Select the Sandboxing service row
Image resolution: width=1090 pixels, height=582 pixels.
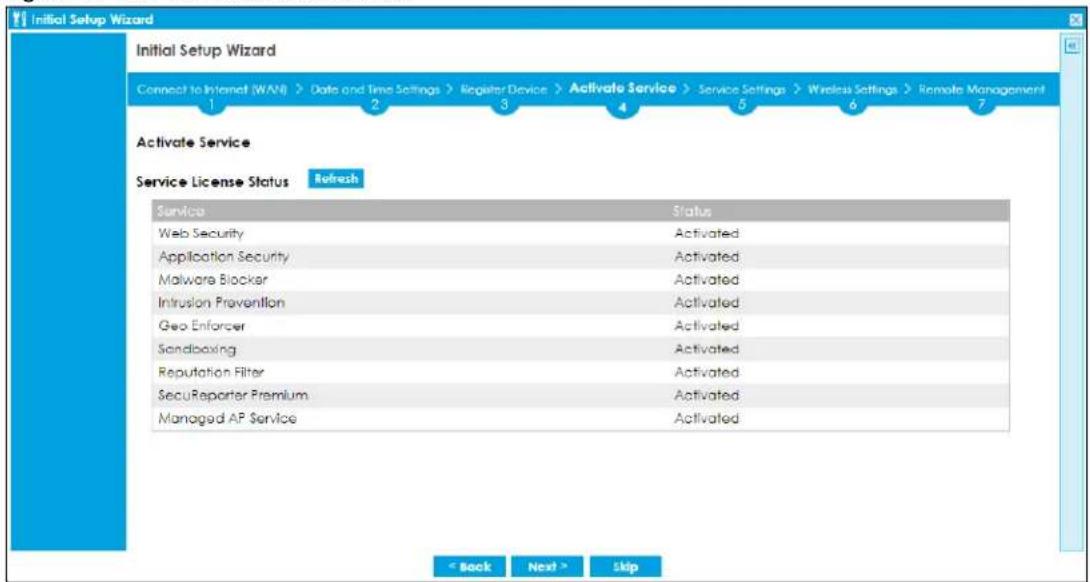pos(580,349)
